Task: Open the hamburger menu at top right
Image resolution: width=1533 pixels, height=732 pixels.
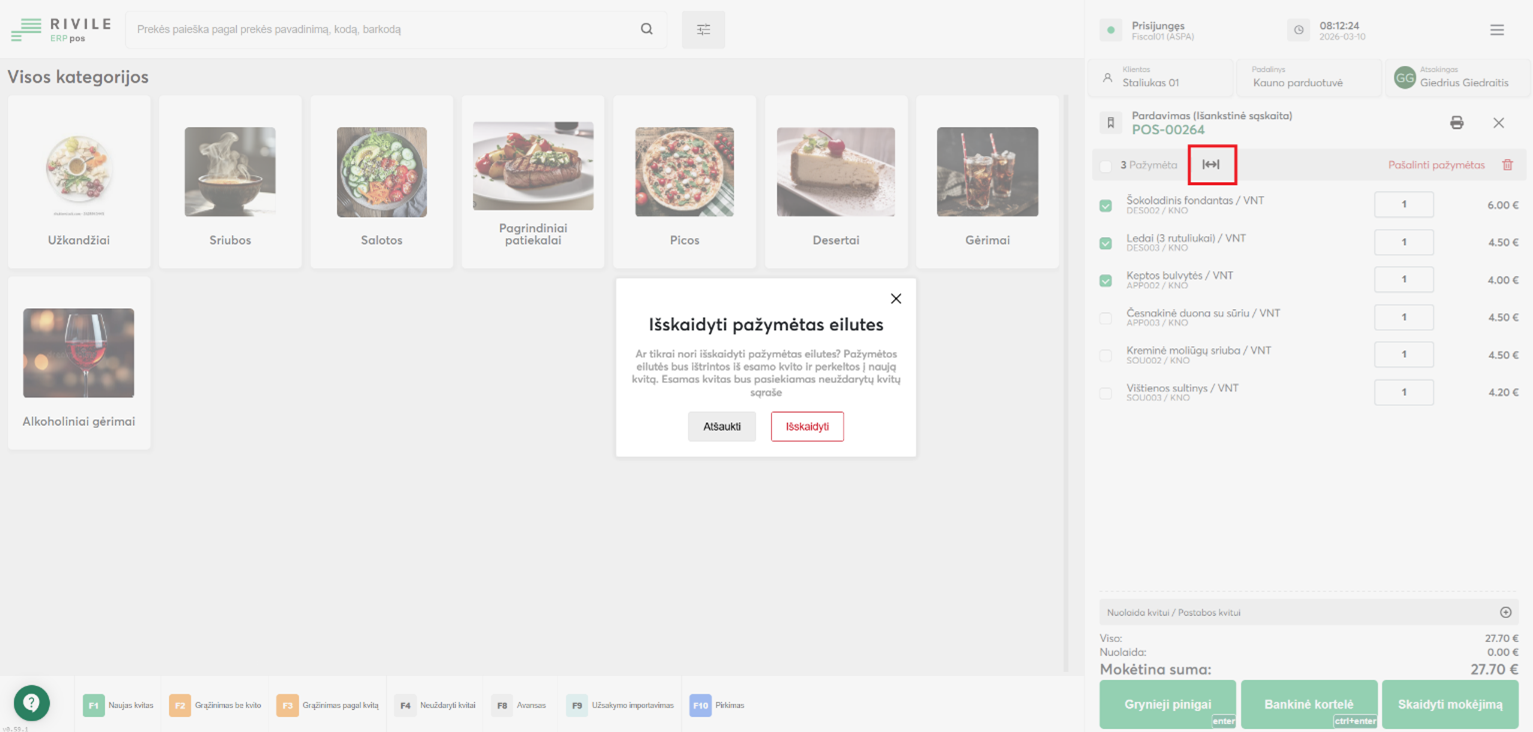Action: click(x=1497, y=30)
